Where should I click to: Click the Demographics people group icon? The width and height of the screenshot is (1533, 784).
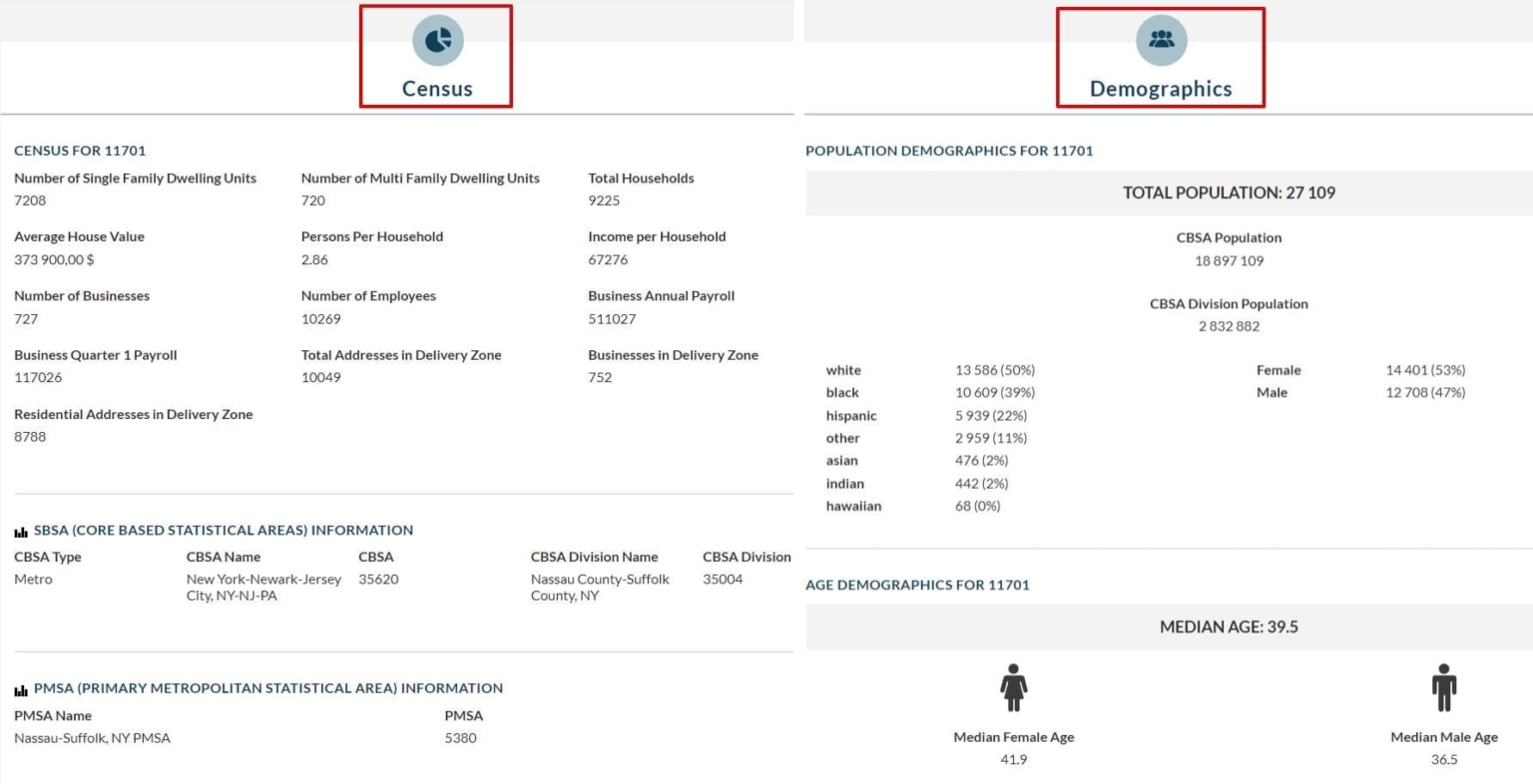coord(1161,40)
